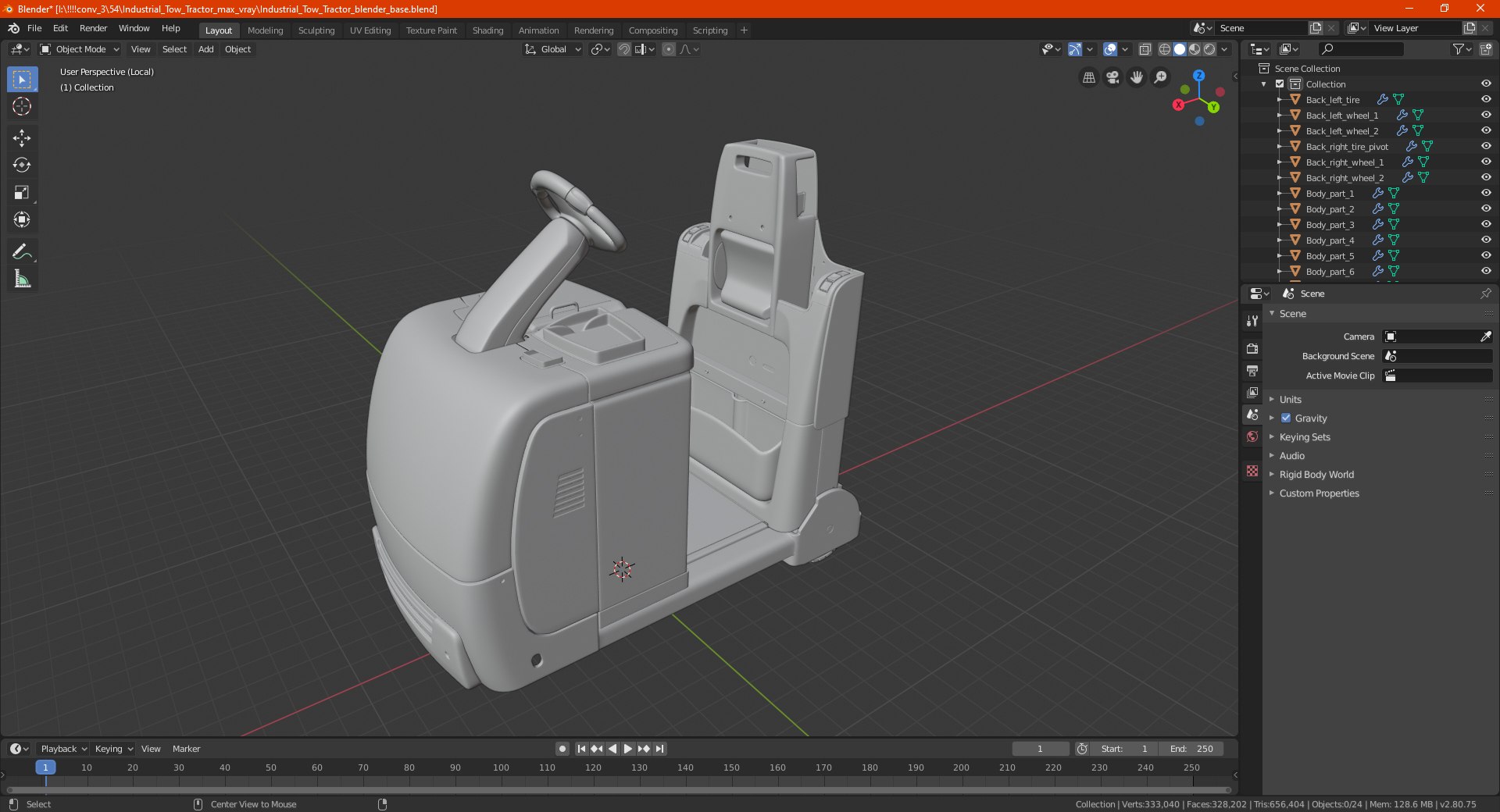Toggle the Gravity checkbox
Viewport: 1500px width, 812px height.
point(1286,418)
